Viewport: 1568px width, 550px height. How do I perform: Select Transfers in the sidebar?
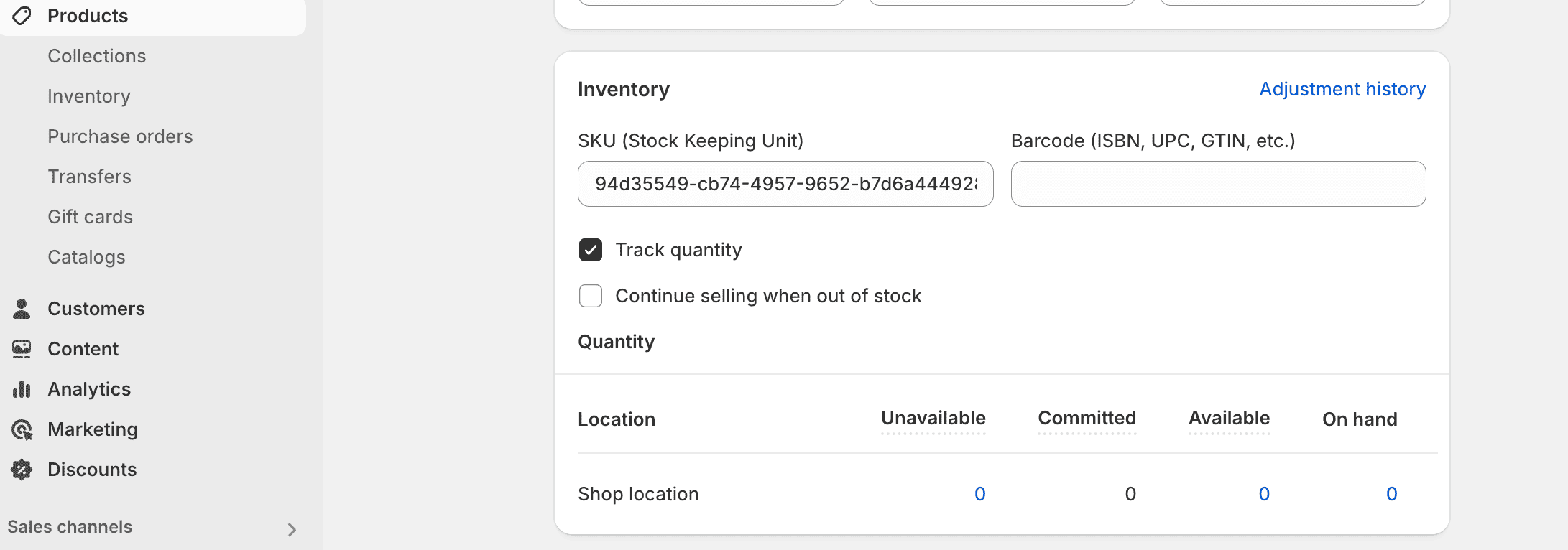(x=90, y=177)
